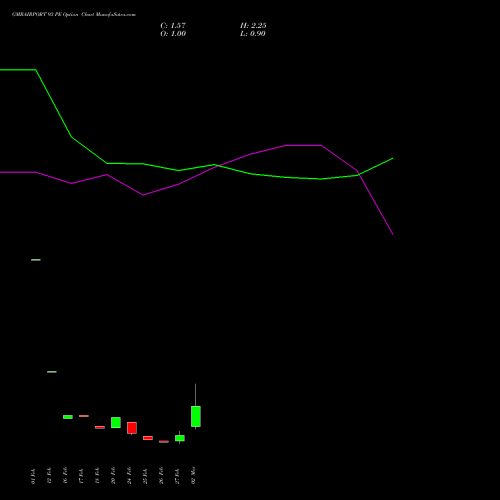The width and height of the screenshot is (500, 500).
Task: Click the '02 Mar' date axis label
Action: click(193, 475)
